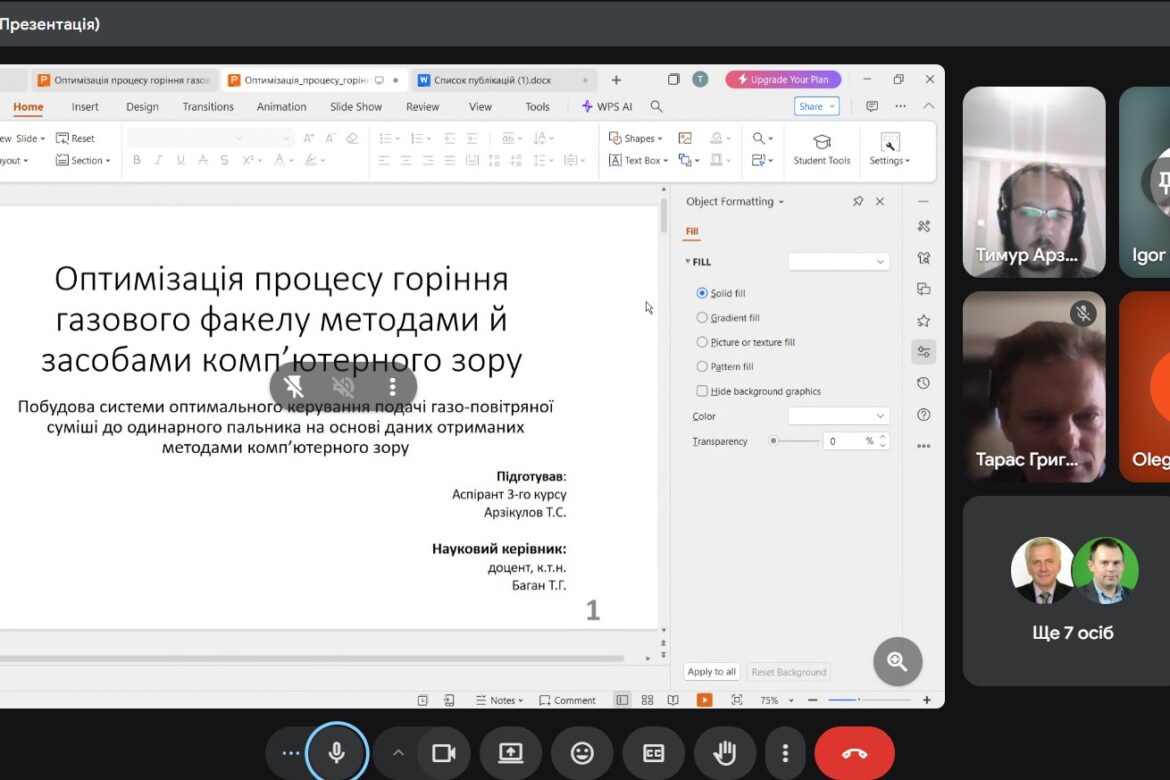Click Upgrade Your Plan button
Image resolution: width=1170 pixels, height=780 pixels.
click(x=783, y=80)
